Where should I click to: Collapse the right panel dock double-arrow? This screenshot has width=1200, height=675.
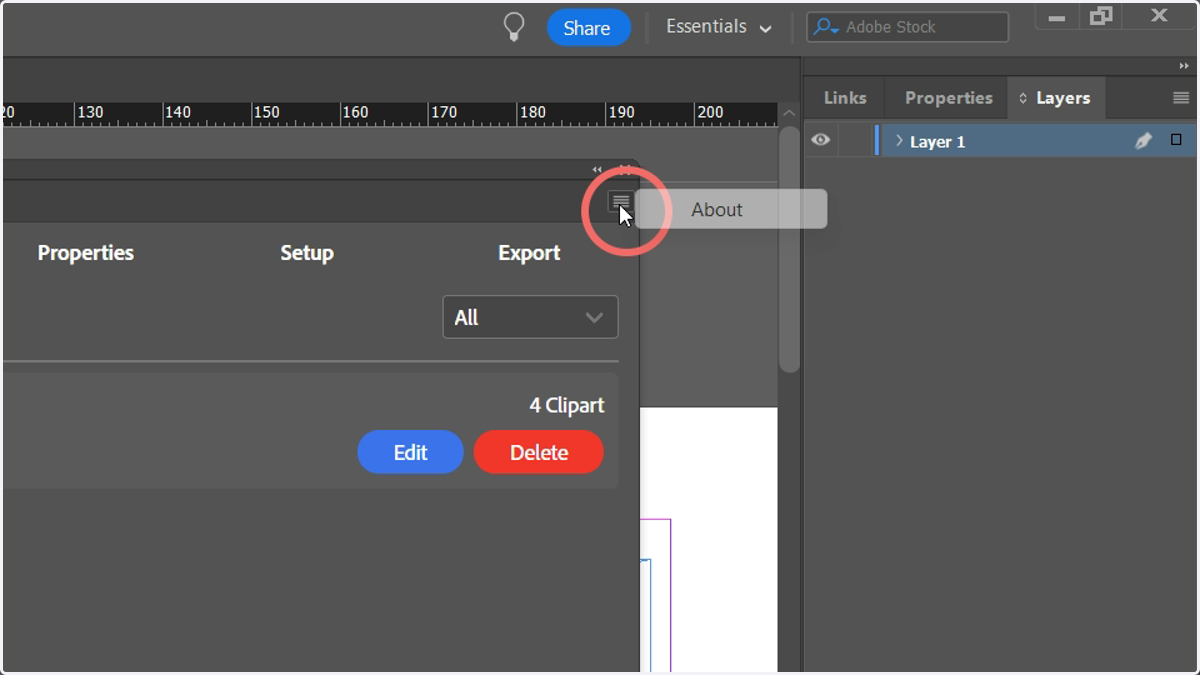pyautogui.click(x=1185, y=66)
